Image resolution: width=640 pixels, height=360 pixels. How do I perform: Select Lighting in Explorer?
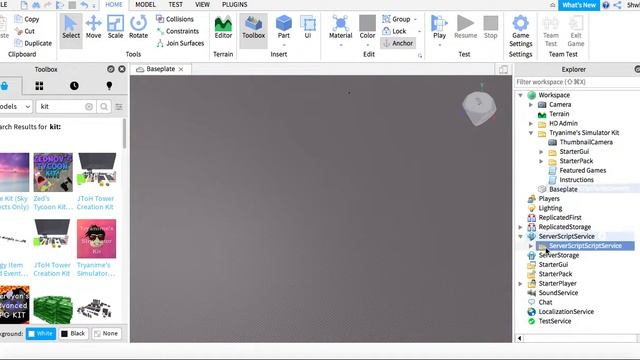[x=550, y=208]
